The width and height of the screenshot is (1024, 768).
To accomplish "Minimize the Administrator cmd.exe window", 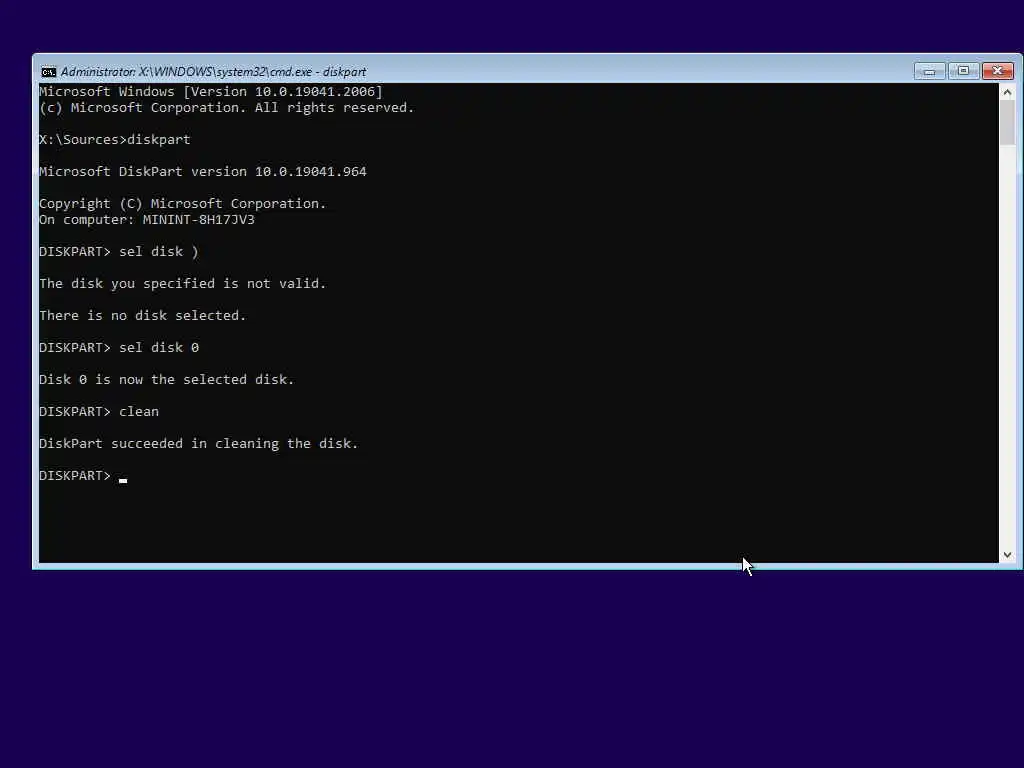I will pos(929,71).
